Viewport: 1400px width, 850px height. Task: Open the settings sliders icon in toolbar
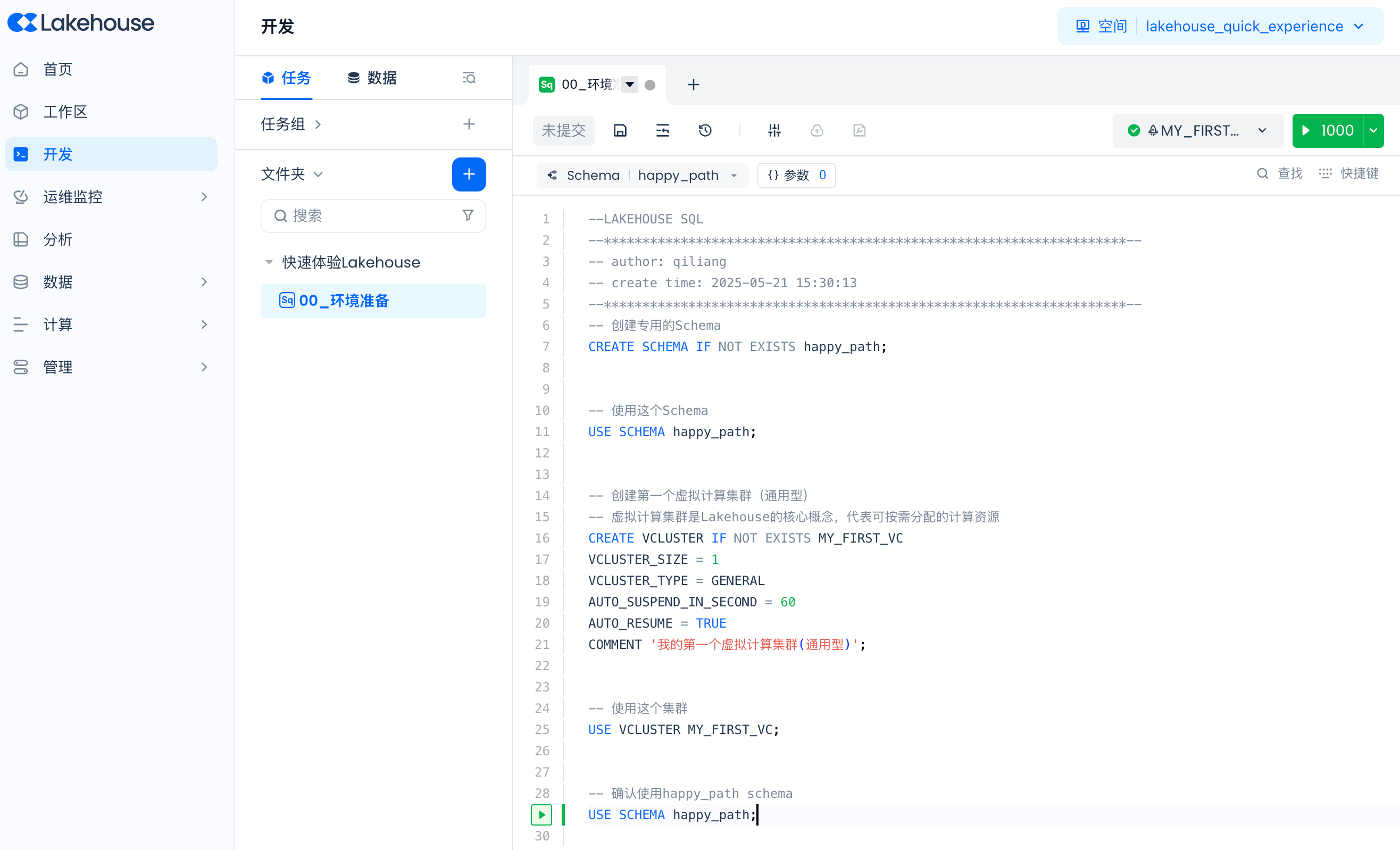[774, 131]
